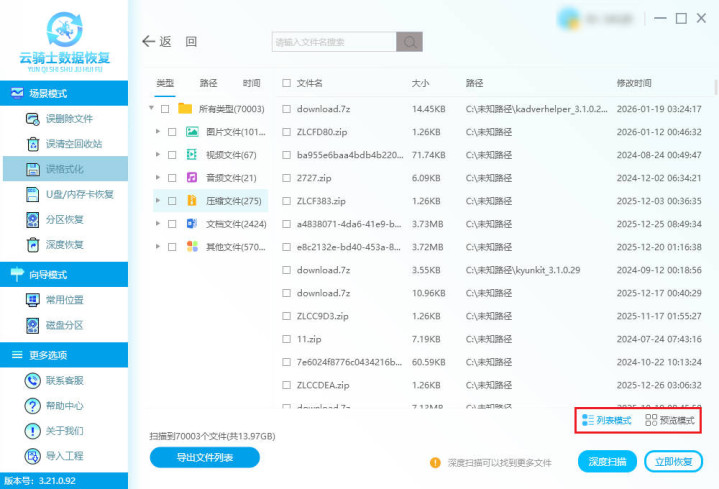
Task: Switch to the 类型 tab
Action: [165, 83]
